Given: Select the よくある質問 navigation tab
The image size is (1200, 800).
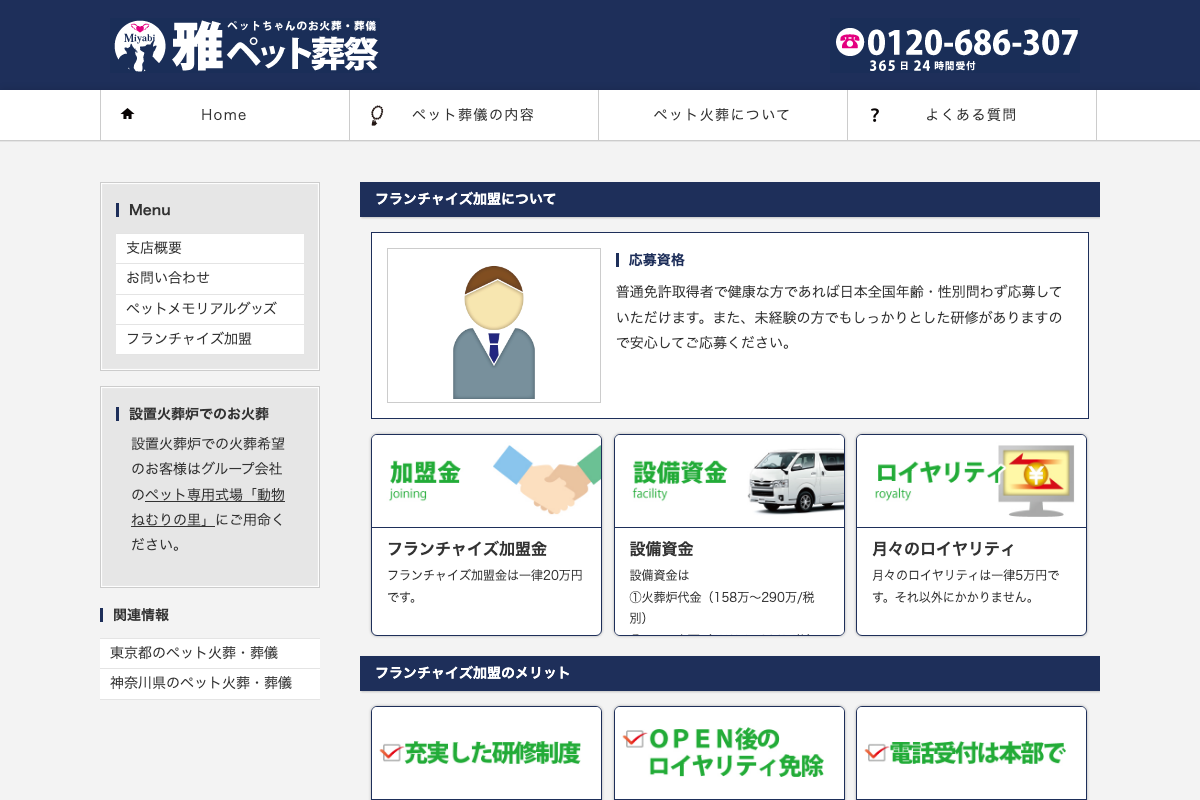Looking at the screenshot, I should point(972,115).
